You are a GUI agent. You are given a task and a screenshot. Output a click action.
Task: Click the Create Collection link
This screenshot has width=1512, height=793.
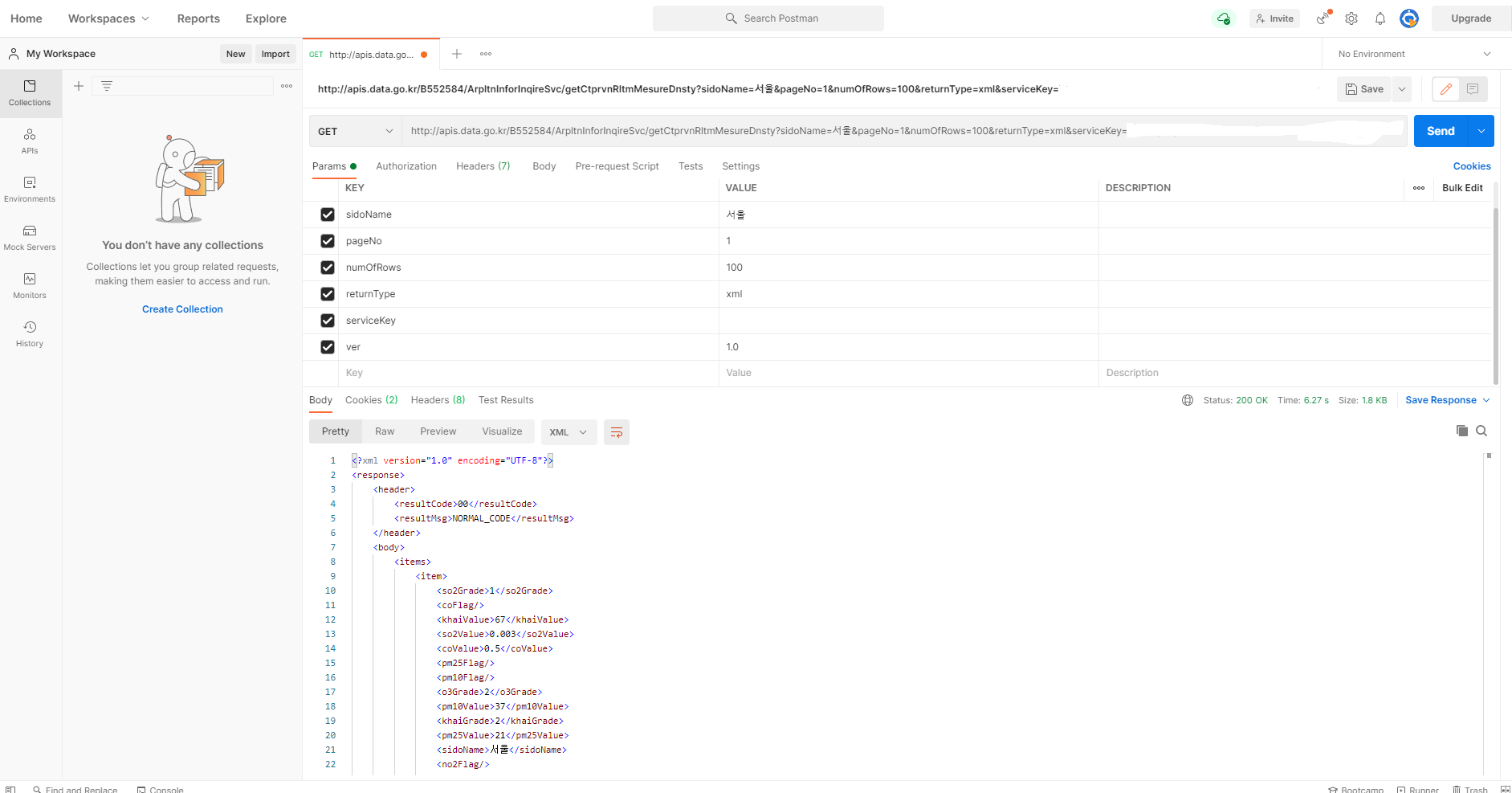pos(182,309)
